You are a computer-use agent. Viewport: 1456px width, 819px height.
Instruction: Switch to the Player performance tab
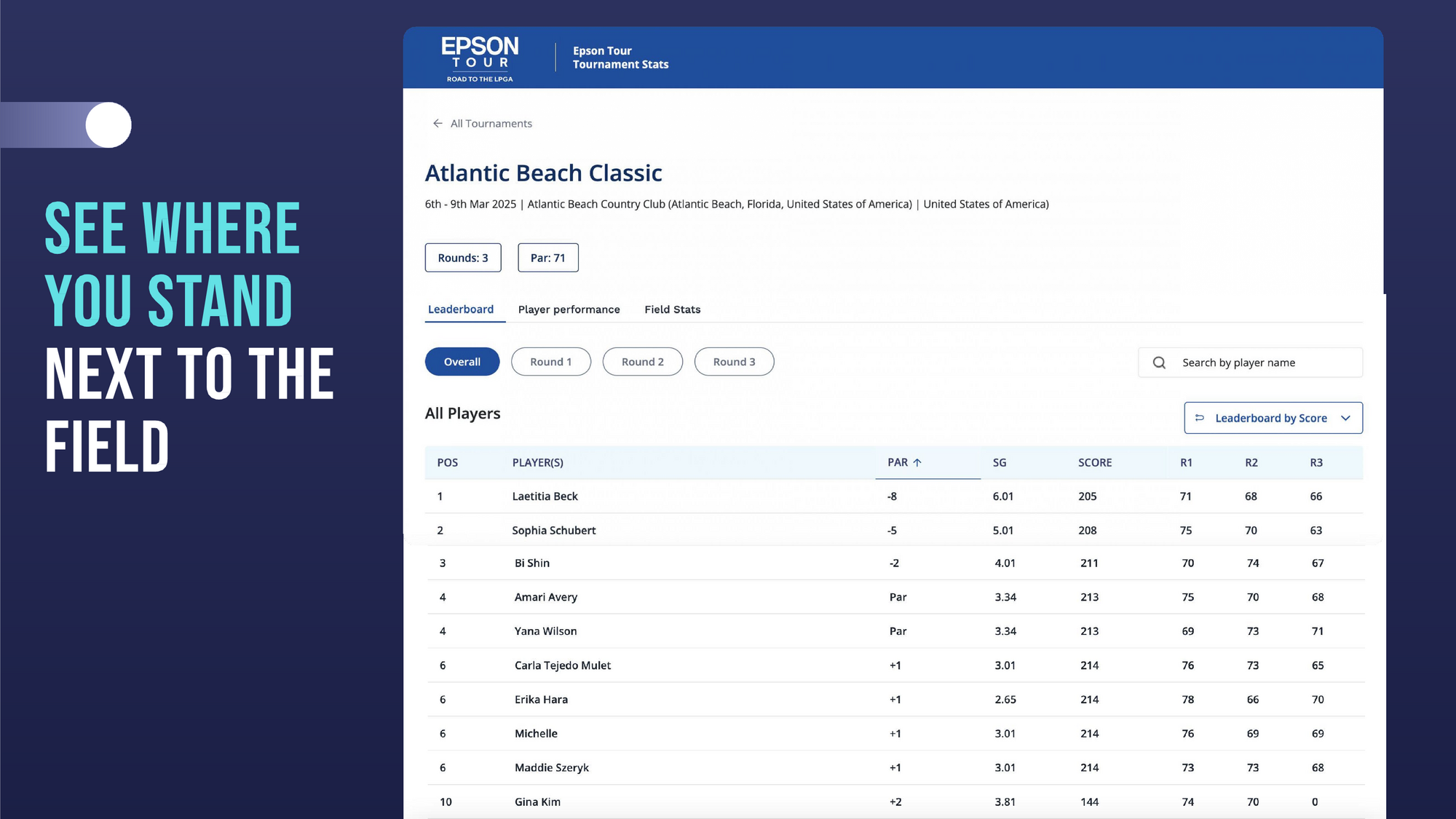[569, 309]
